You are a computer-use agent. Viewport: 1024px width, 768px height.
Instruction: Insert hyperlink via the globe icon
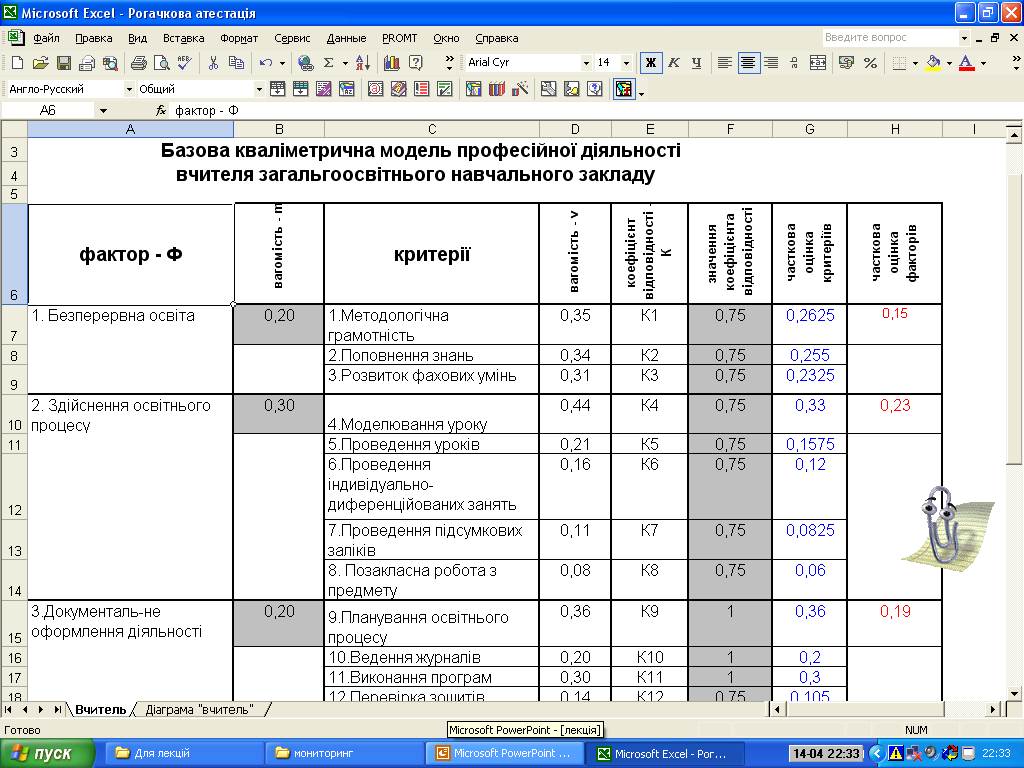coord(305,63)
